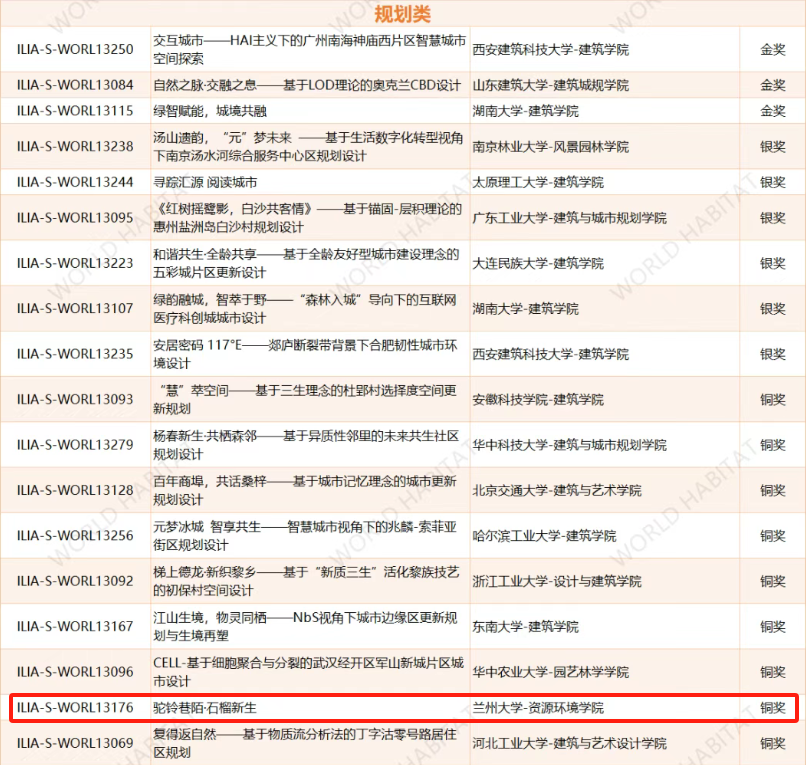806x765 pixels.
Task: Select entry ID ILIA-S-WORL13167
Action: [75, 626]
